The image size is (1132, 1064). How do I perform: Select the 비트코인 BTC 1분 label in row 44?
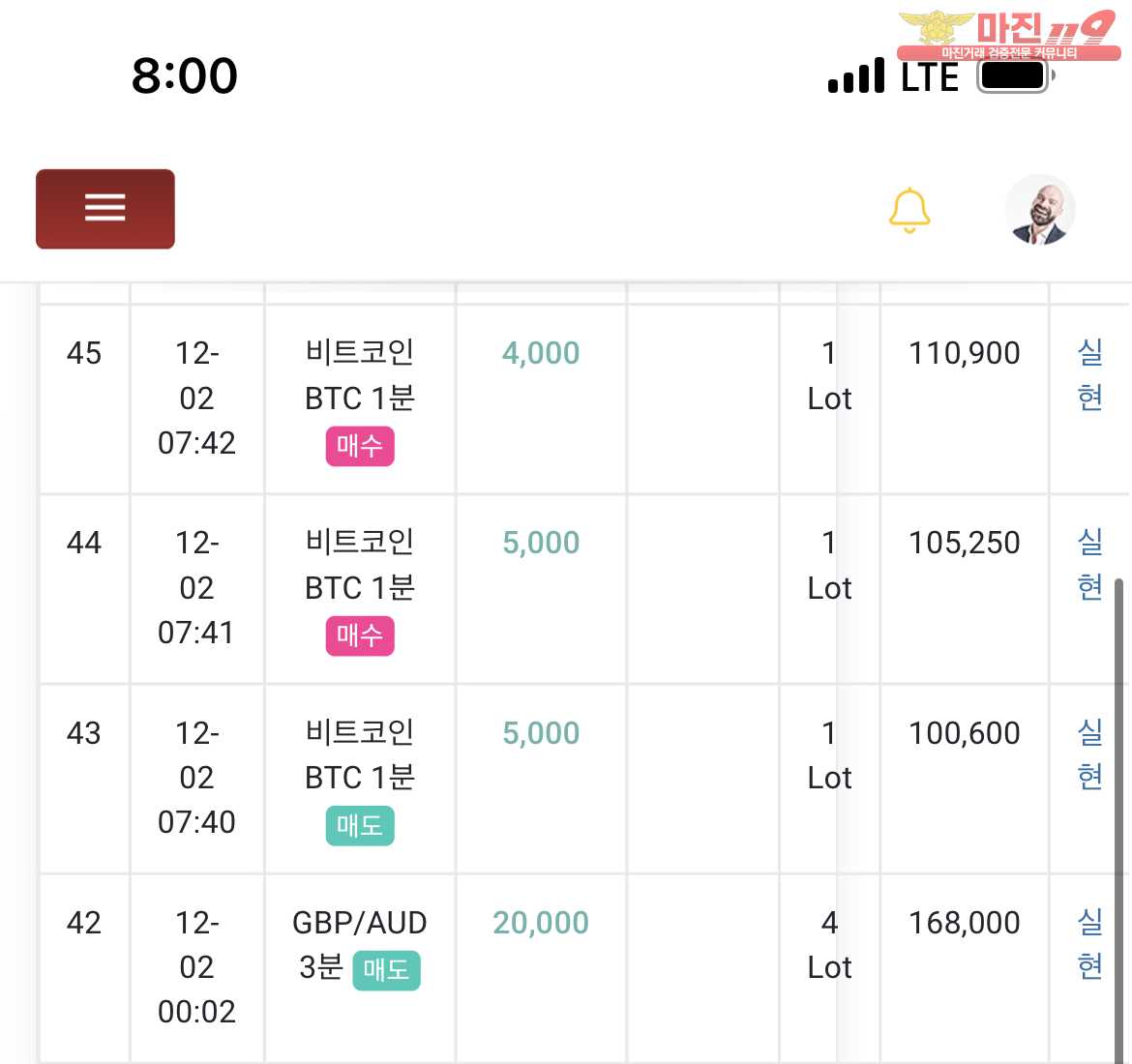[360, 565]
